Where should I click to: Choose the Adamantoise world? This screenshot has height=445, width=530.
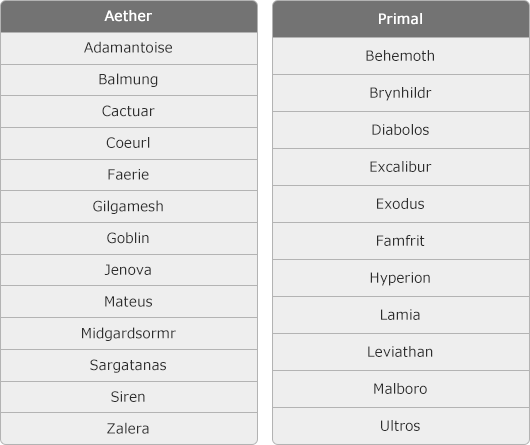pyautogui.click(x=129, y=48)
